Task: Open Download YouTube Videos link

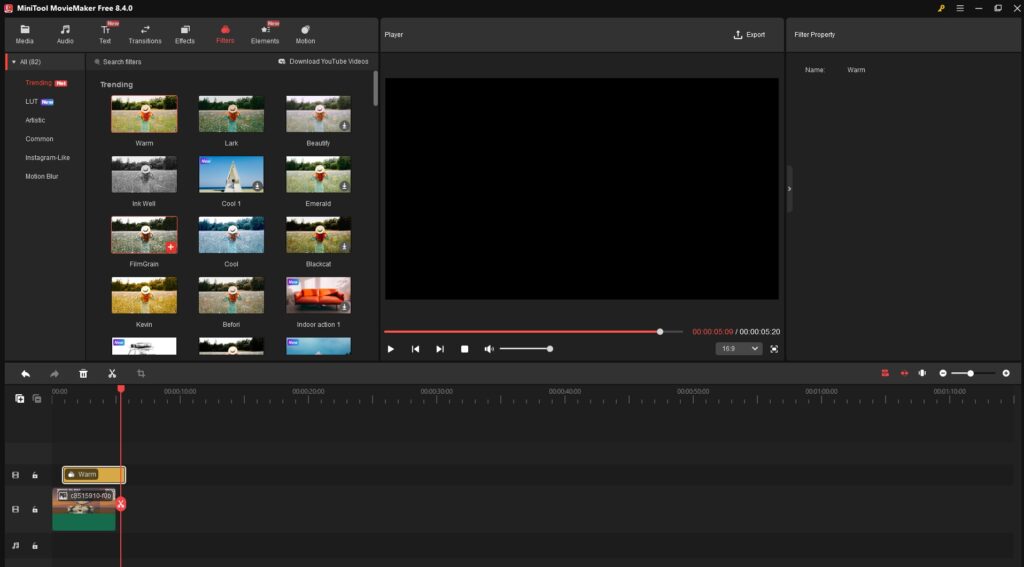Action: click(323, 61)
